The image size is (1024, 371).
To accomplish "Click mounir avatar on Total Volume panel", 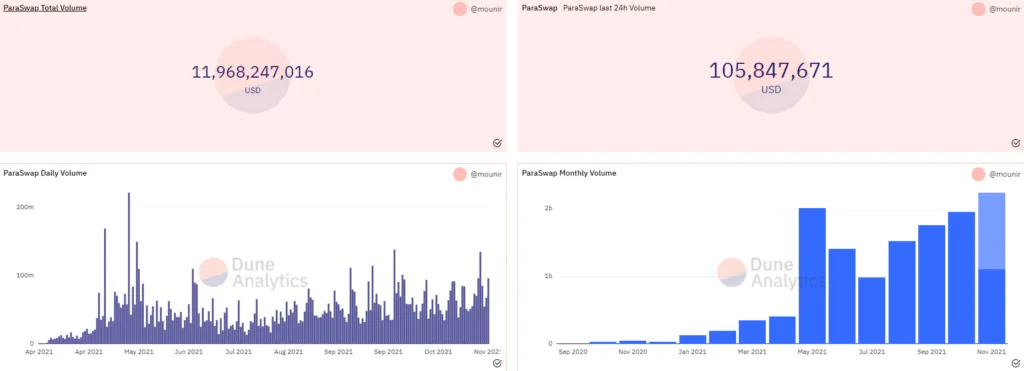I will pyautogui.click(x=460, y=9).
